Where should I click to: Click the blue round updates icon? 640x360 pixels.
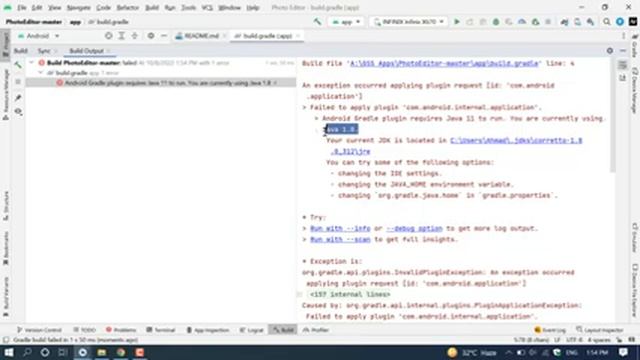[x=620, y=22]
